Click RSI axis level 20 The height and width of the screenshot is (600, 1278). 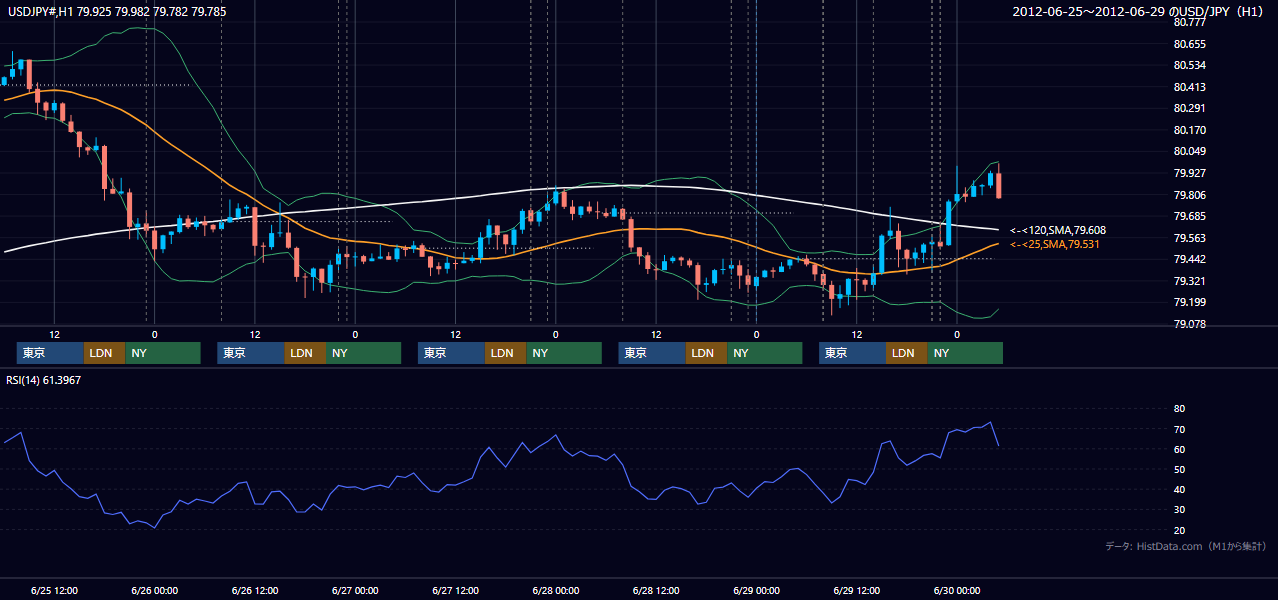pos(1179,530)
